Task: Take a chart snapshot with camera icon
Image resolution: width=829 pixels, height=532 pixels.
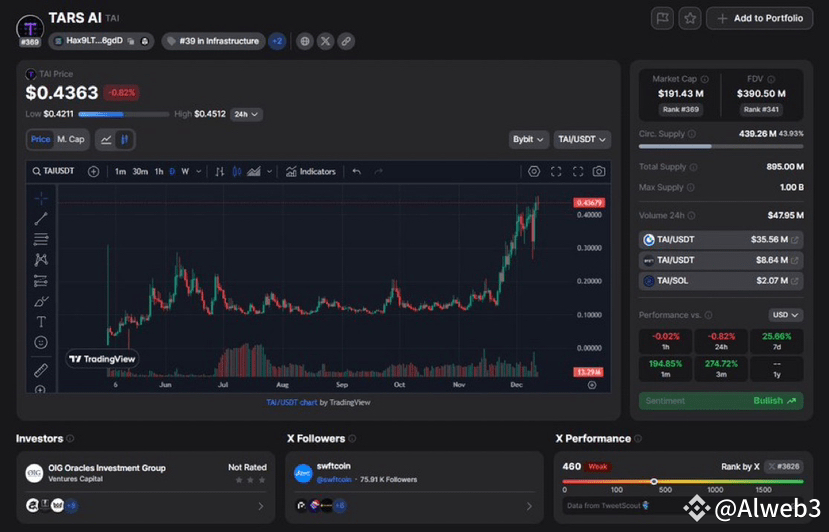Action: pos(598,171)
